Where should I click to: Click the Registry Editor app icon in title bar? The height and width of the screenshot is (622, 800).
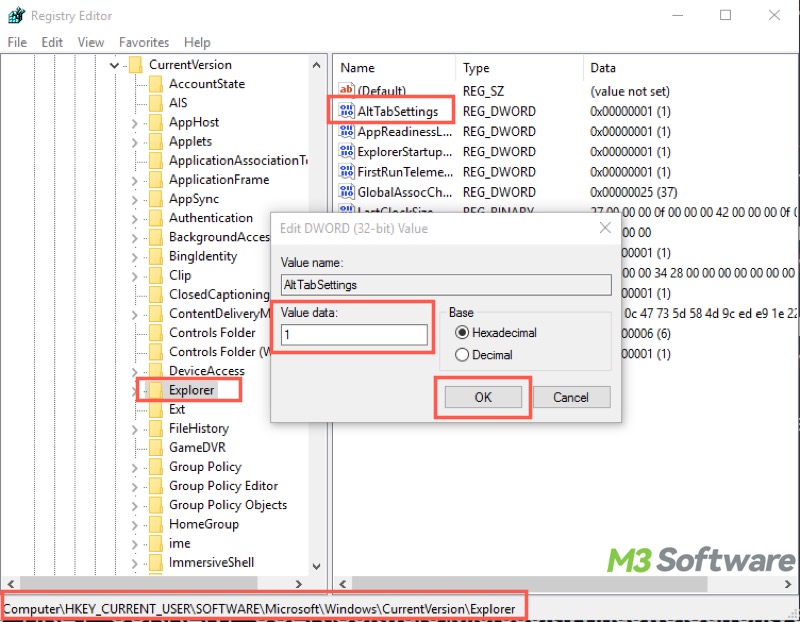click(16, 15)
